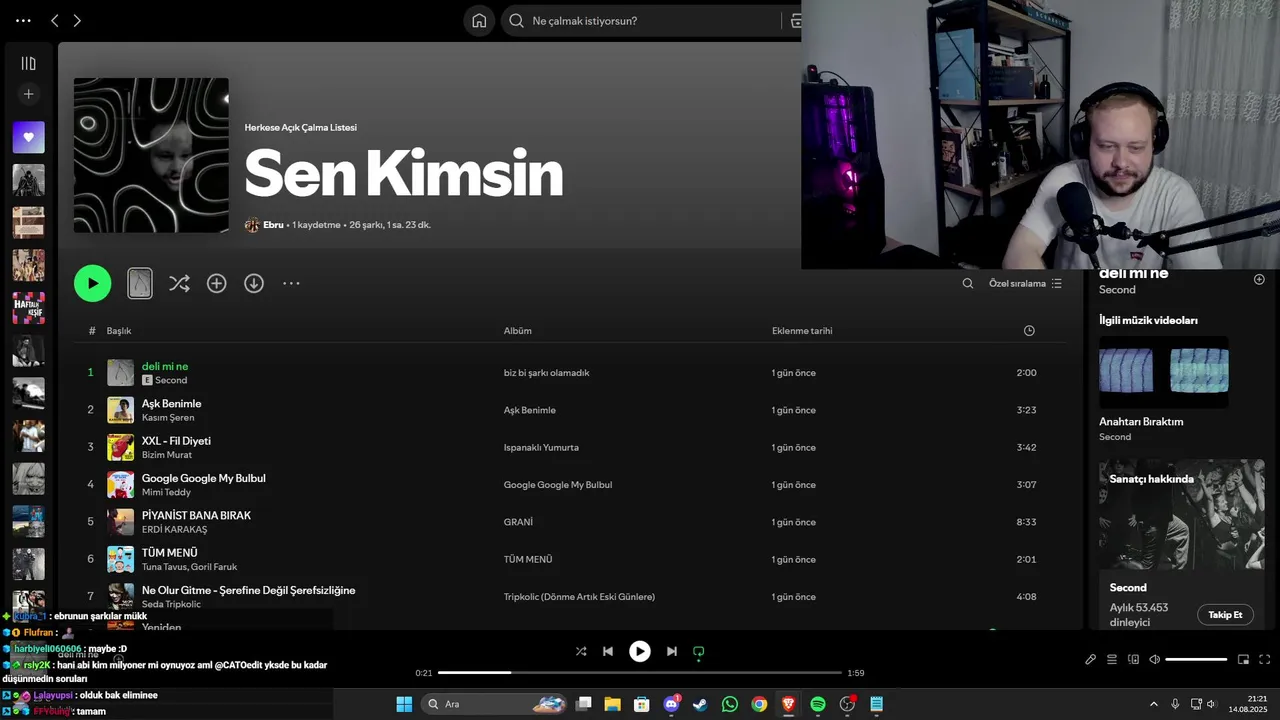Adjust the volume slider in player bar

point(1196,659)
